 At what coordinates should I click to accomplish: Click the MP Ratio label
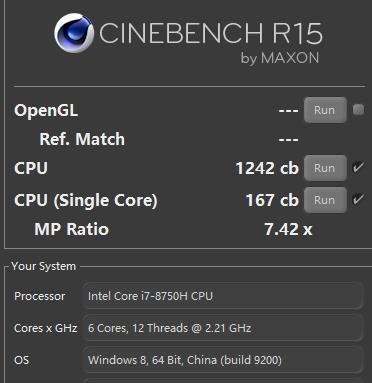coord(71,229)
